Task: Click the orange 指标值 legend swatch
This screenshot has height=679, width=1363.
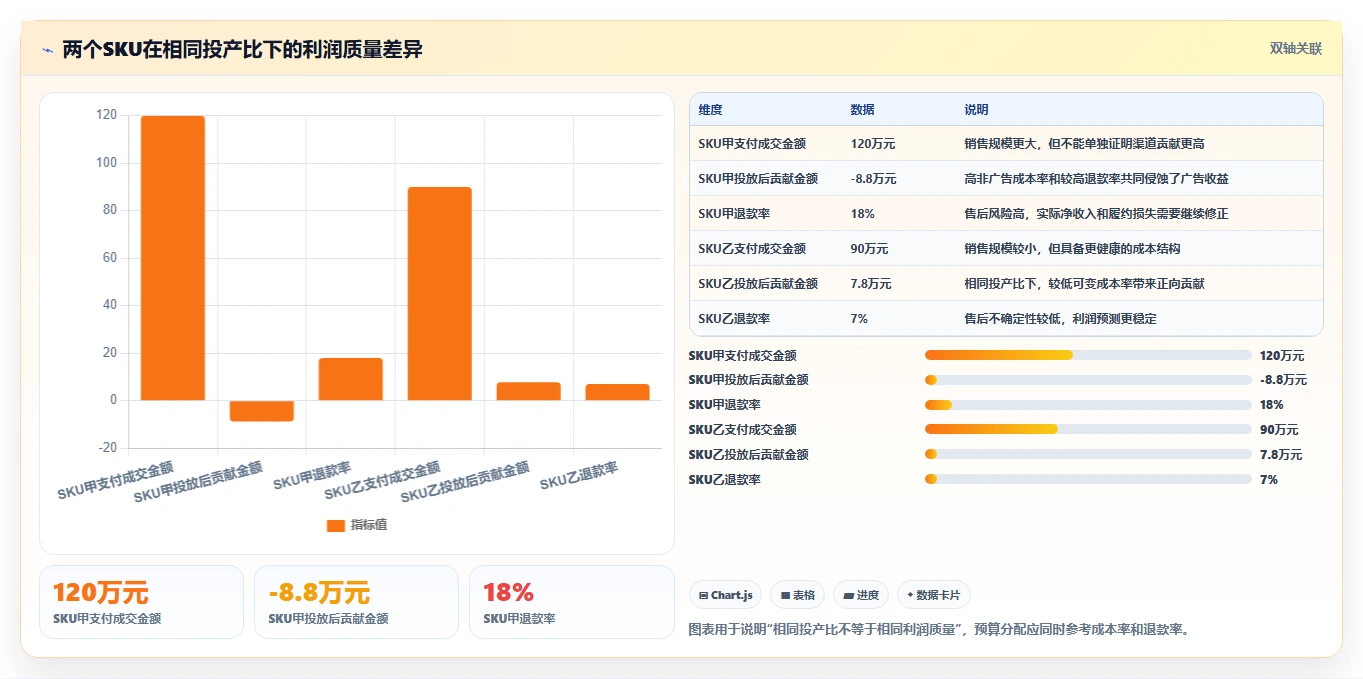Action: [336, 525]
